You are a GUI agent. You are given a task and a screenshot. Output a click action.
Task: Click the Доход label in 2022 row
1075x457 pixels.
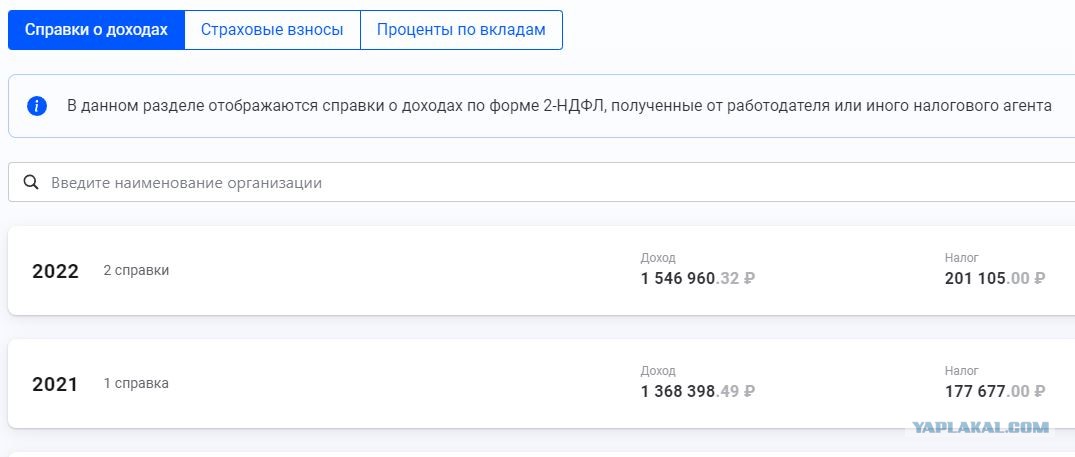[x=658, y=258]
